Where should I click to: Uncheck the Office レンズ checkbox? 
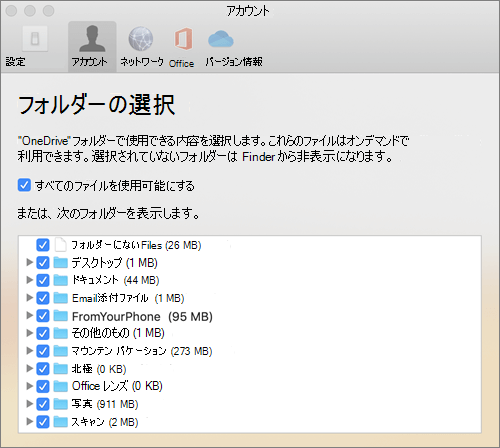43,386
